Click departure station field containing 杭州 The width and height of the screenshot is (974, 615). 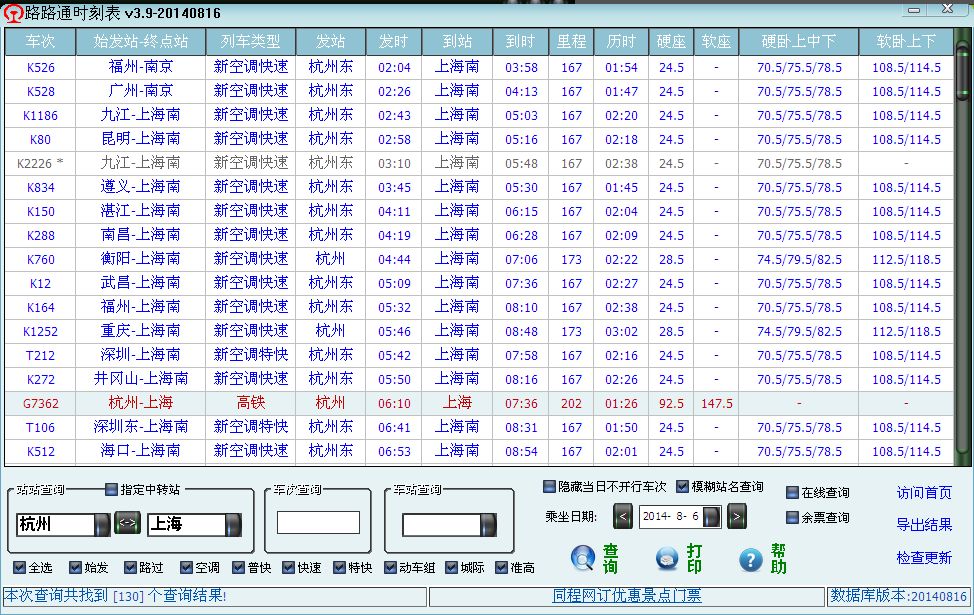pos(55,524)
